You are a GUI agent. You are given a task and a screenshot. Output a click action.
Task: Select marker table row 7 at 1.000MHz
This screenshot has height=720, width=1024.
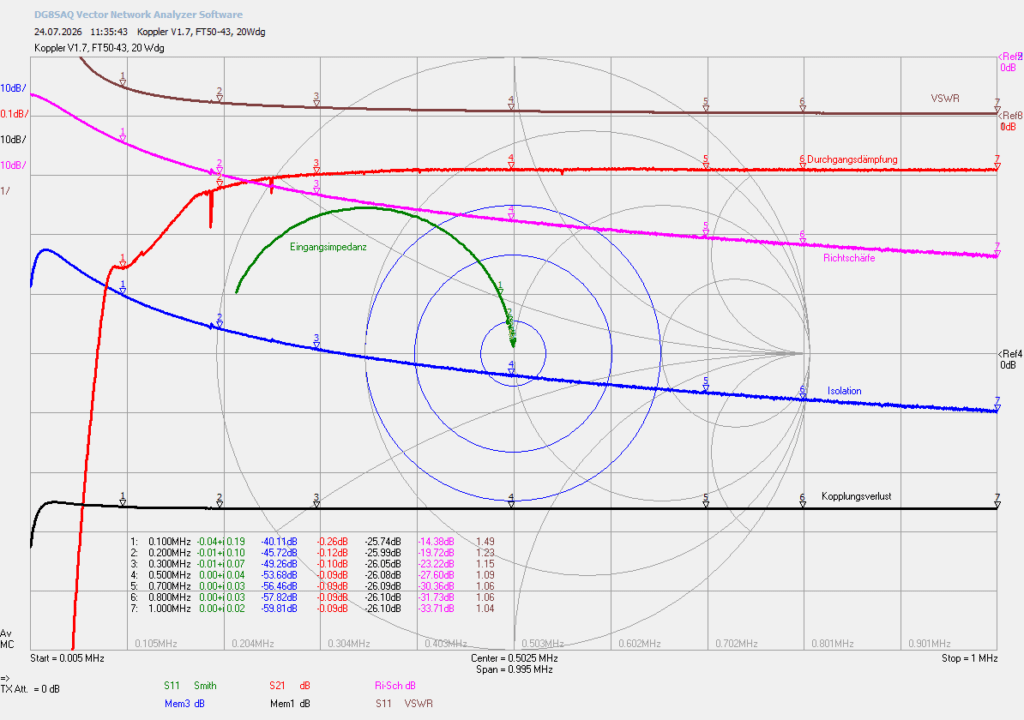coord(313,608)
